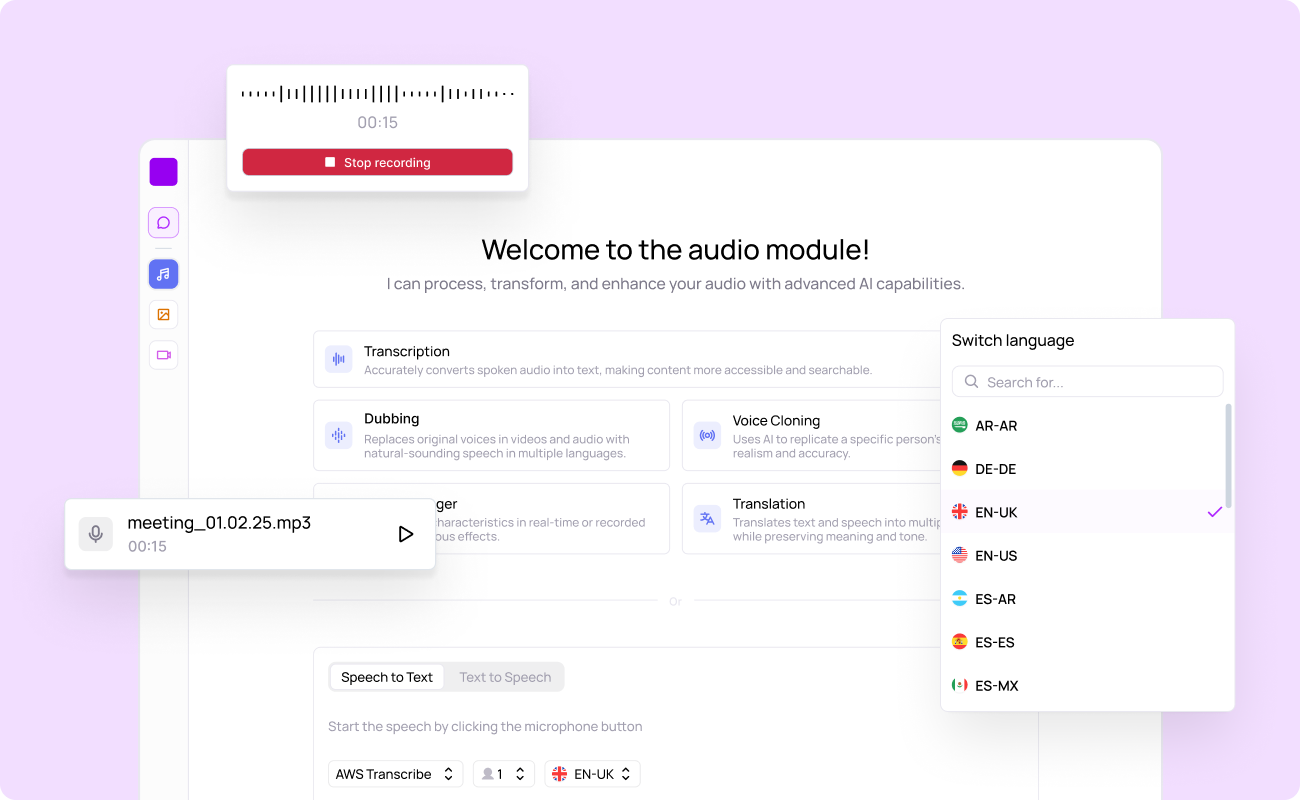Choose DE-DE from the language list
The width and height of the screenshot is (1300, 800).
click(x=1083, y=469)
